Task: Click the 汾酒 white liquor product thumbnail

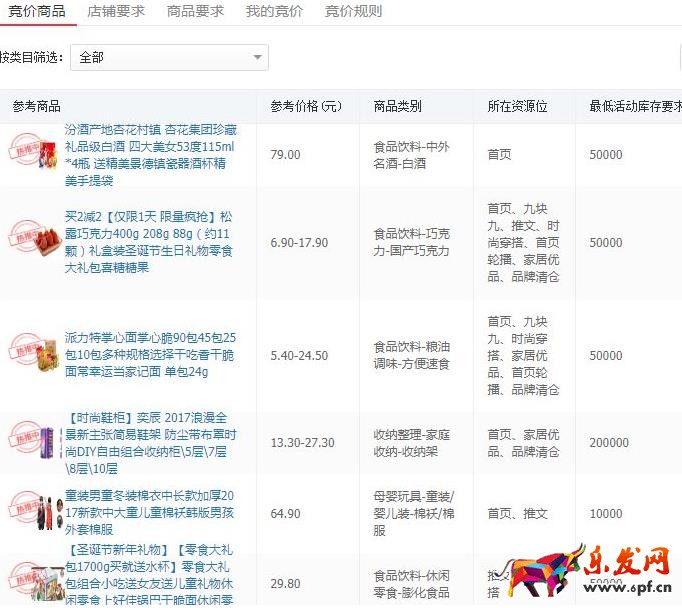Action: click(x=32, y=153)
